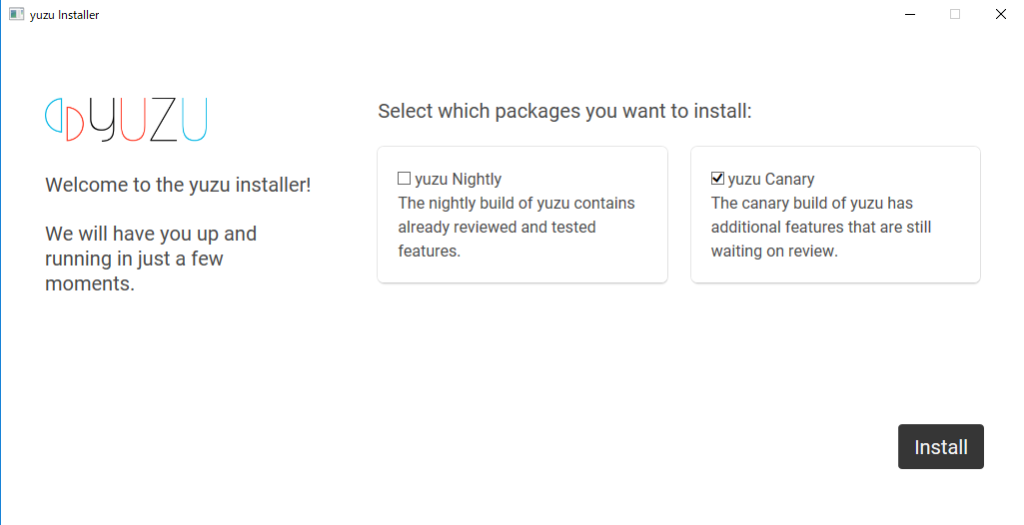Viewport: 1024px width, 525px height.
Task: Select the "yuzu Nightly" package label
Action: pos(458,179)
